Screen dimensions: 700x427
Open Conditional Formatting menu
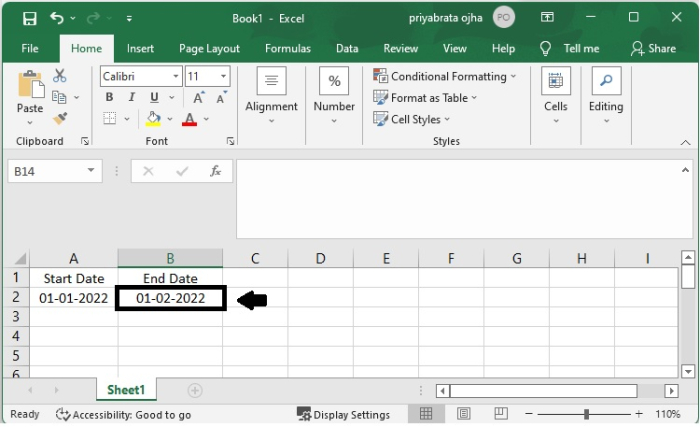pos(445,76)
